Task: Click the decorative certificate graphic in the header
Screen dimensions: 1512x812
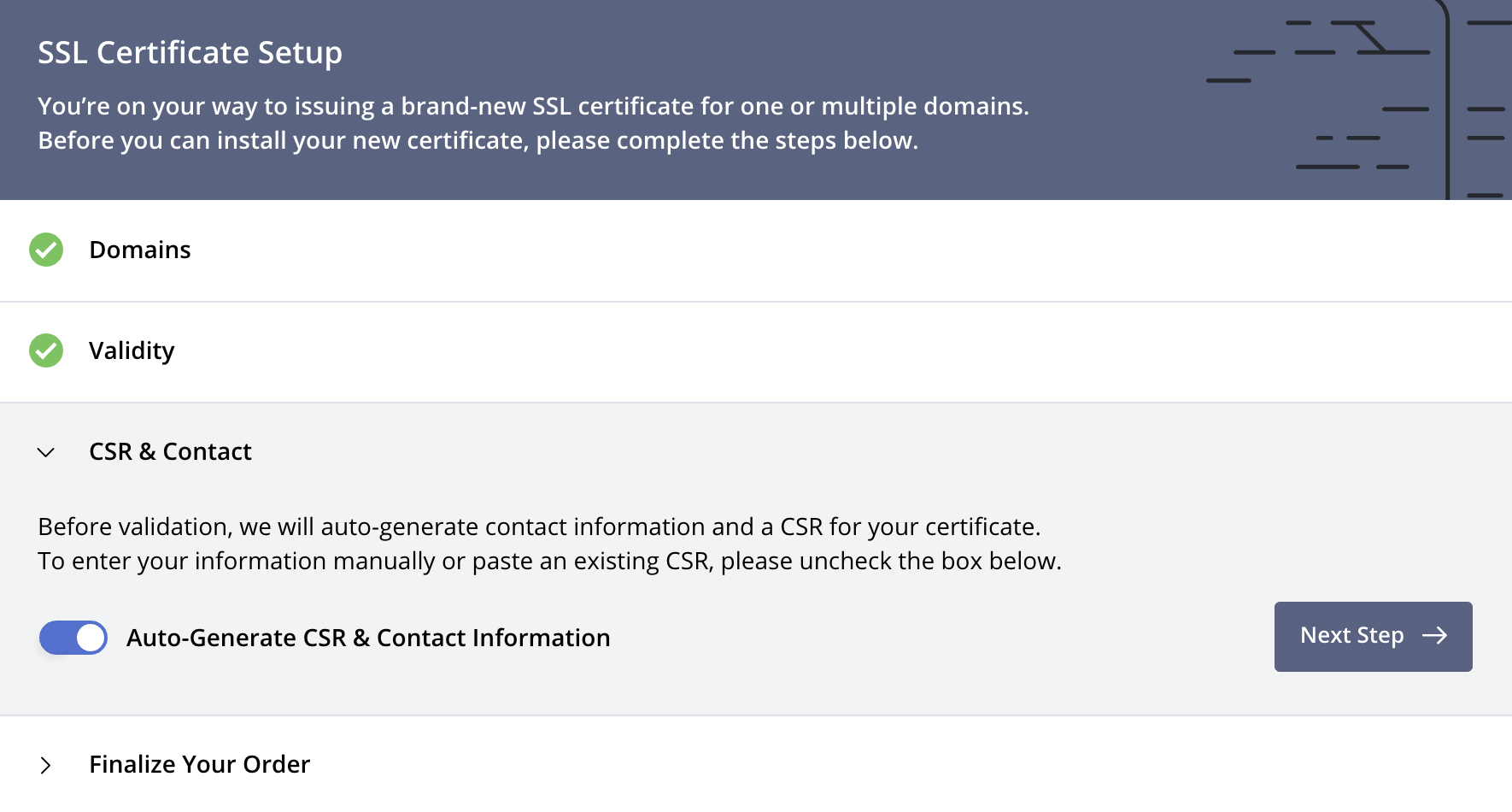Action: tap(1358, 100)
